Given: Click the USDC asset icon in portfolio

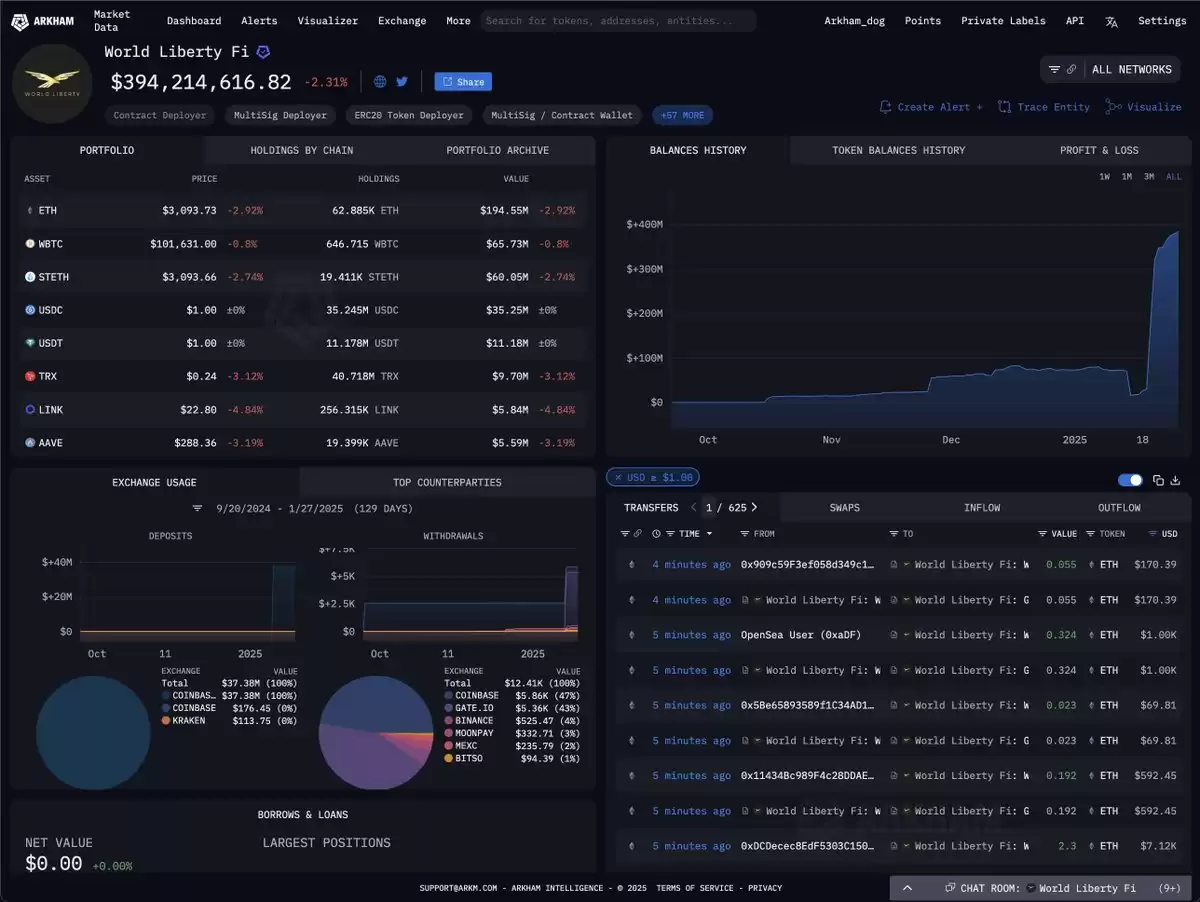Looking at the screenshot, I should [30, 310].
